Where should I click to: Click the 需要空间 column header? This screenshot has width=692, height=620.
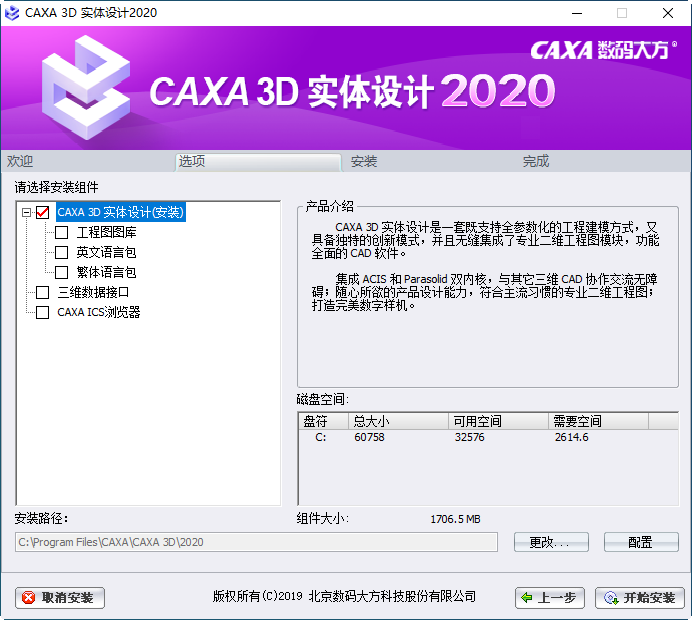tap(598, 421)
